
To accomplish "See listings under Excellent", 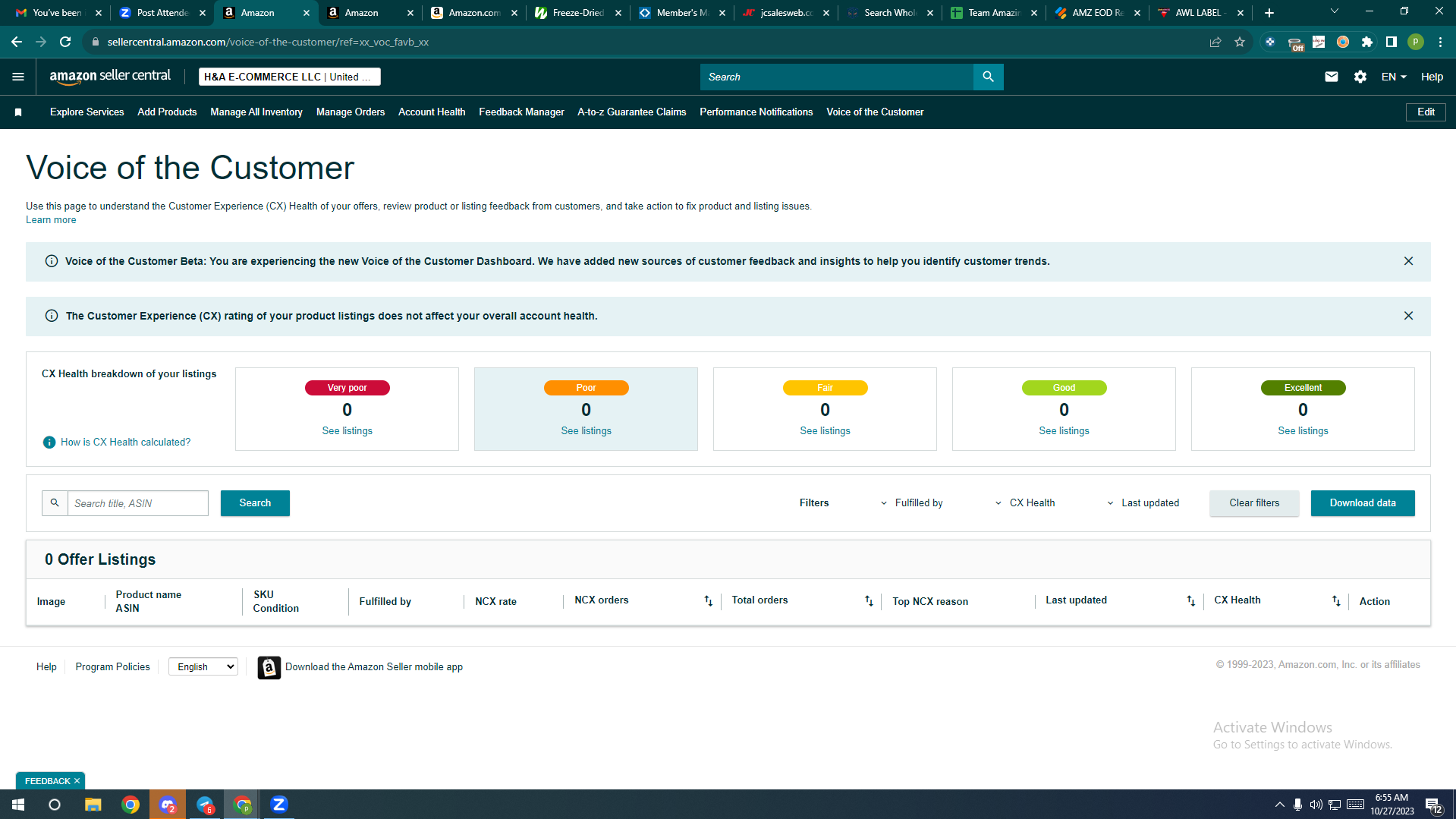I will [x=1303, y=431].
